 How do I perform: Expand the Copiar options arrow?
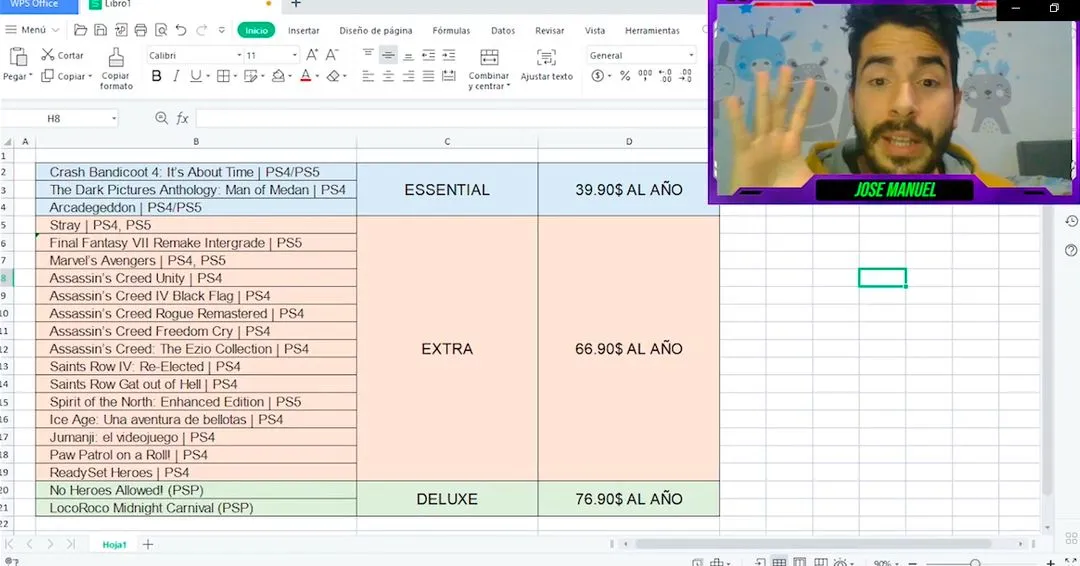[x=90, y=76]
